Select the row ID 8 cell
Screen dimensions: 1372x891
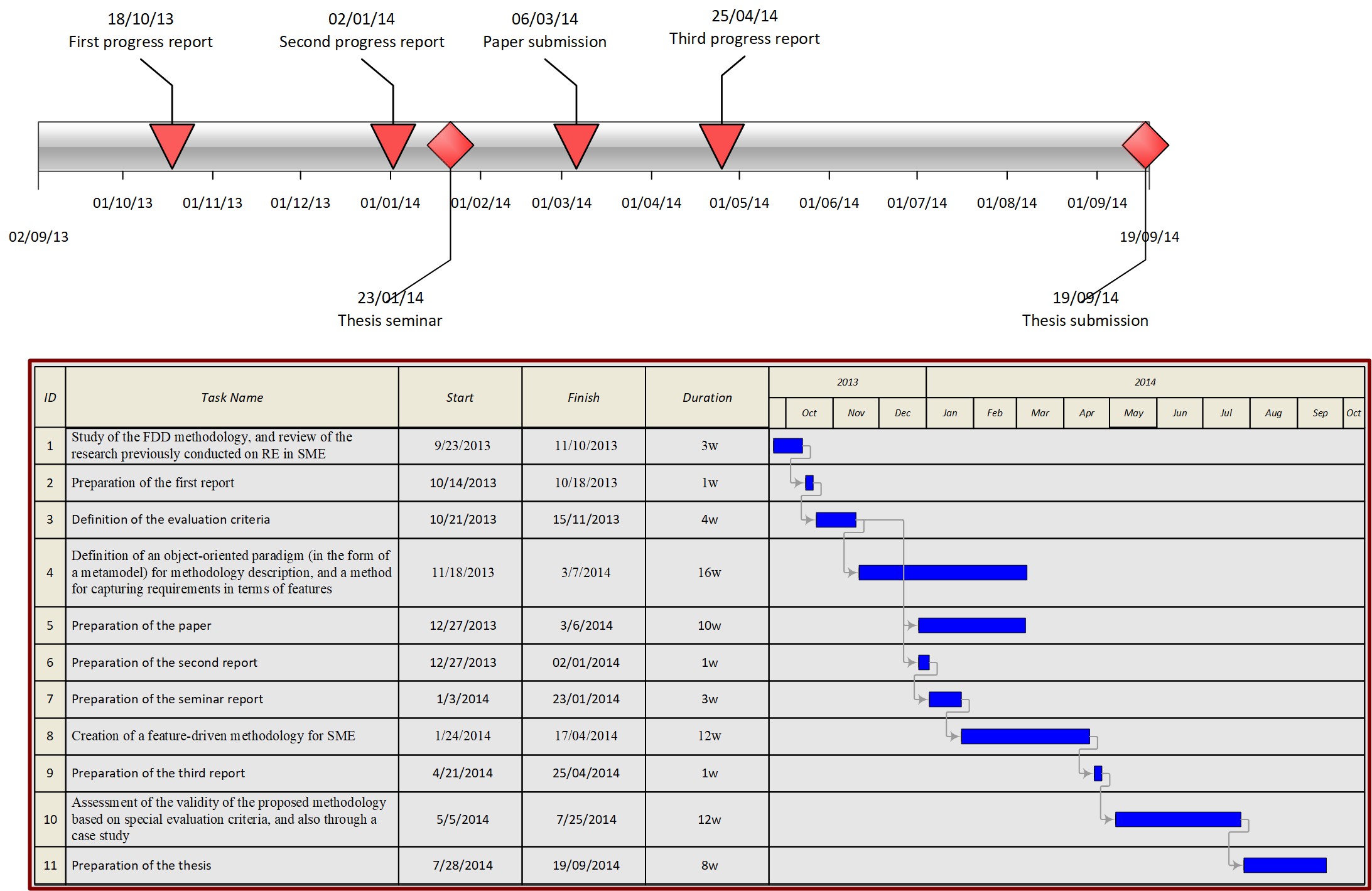point(50,736)
